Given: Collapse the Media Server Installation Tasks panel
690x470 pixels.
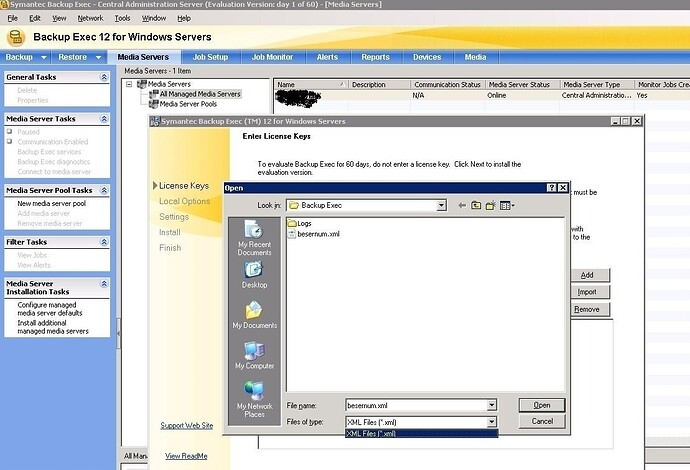Looking at the screenshot, I should click(x=104, y=284).
